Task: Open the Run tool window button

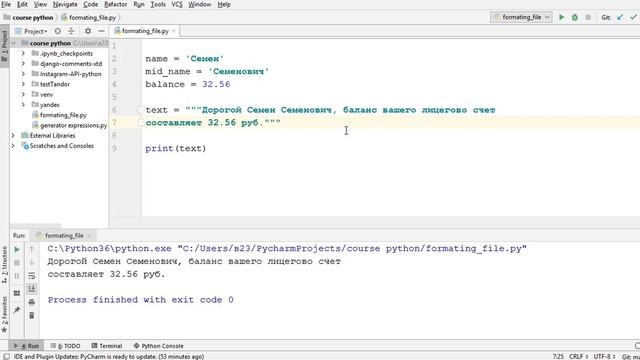Action: pyautogui.click(x=27, y=346)
